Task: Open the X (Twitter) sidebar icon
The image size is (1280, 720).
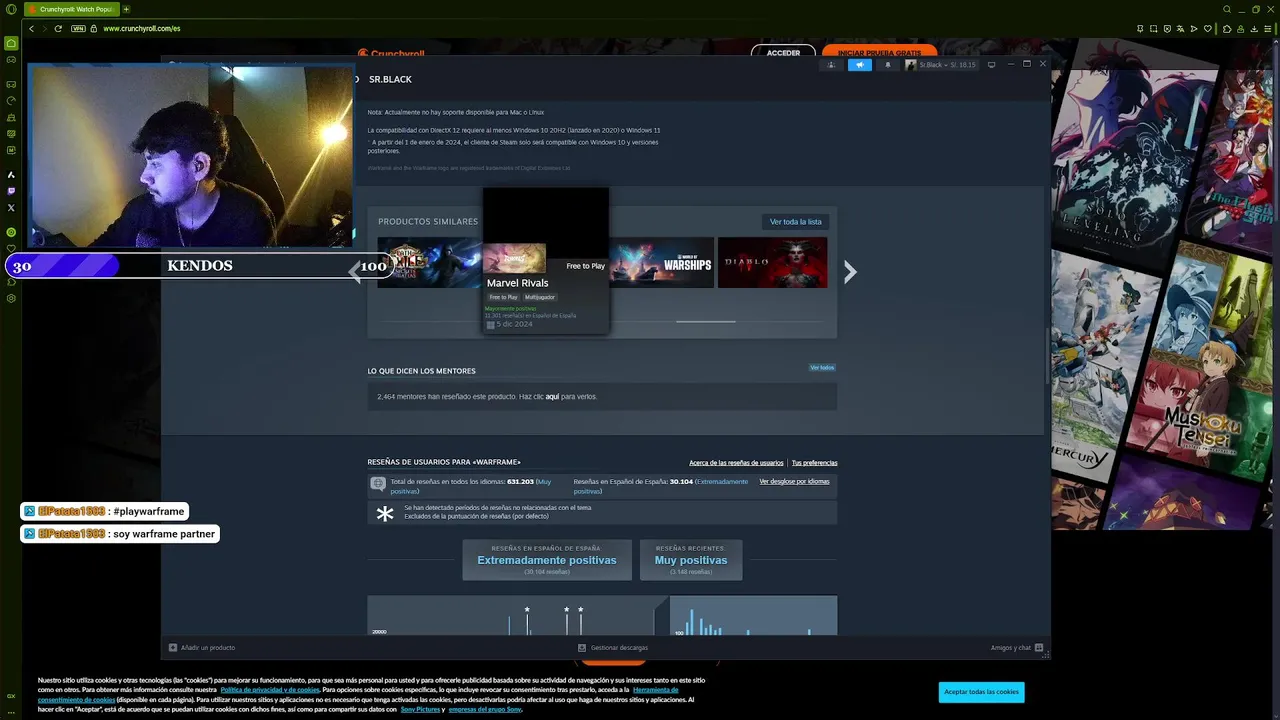Action: pyautogui.click(x=11, y=208)
